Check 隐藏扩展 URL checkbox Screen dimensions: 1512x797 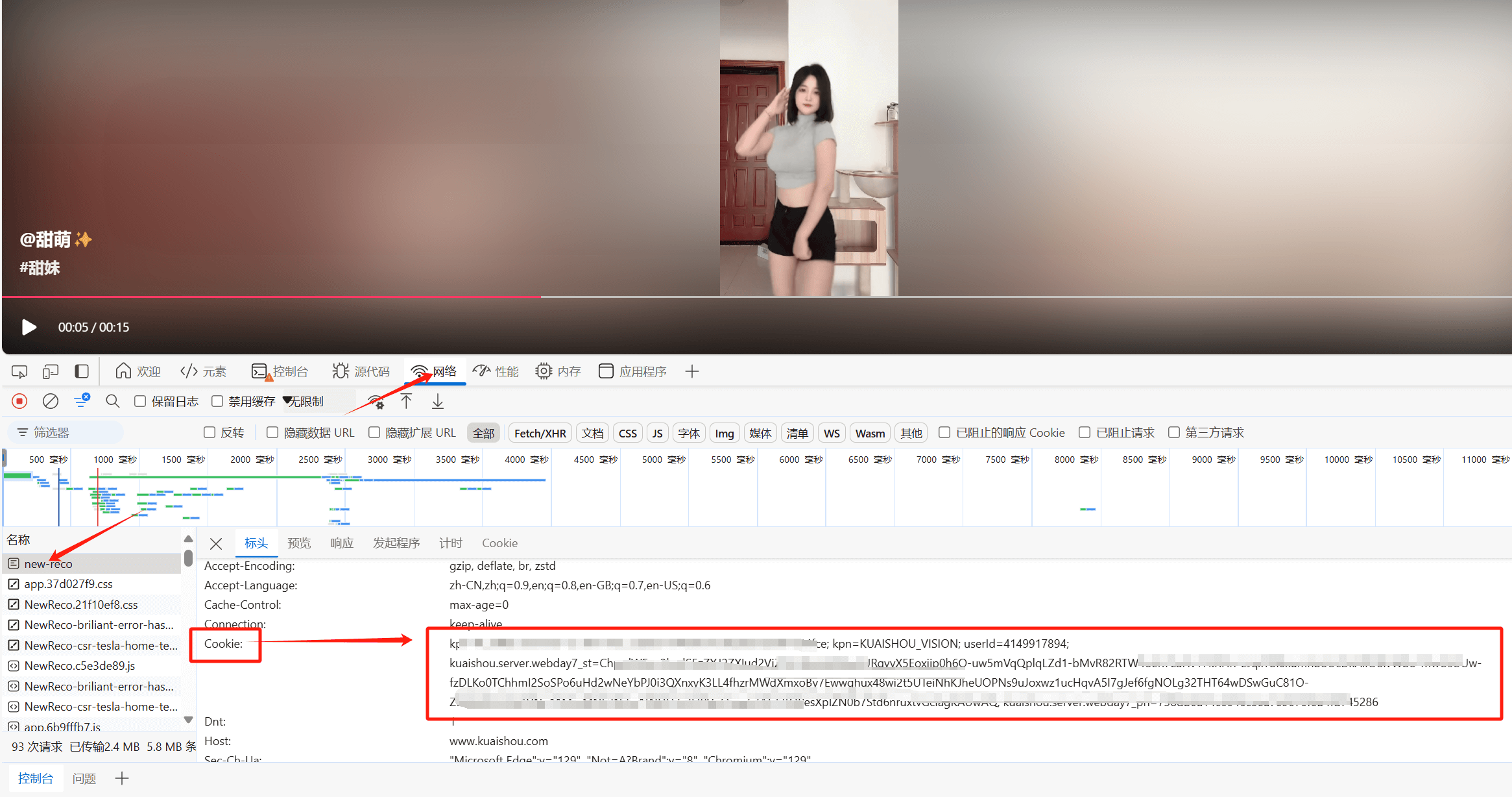coord(374,432)
